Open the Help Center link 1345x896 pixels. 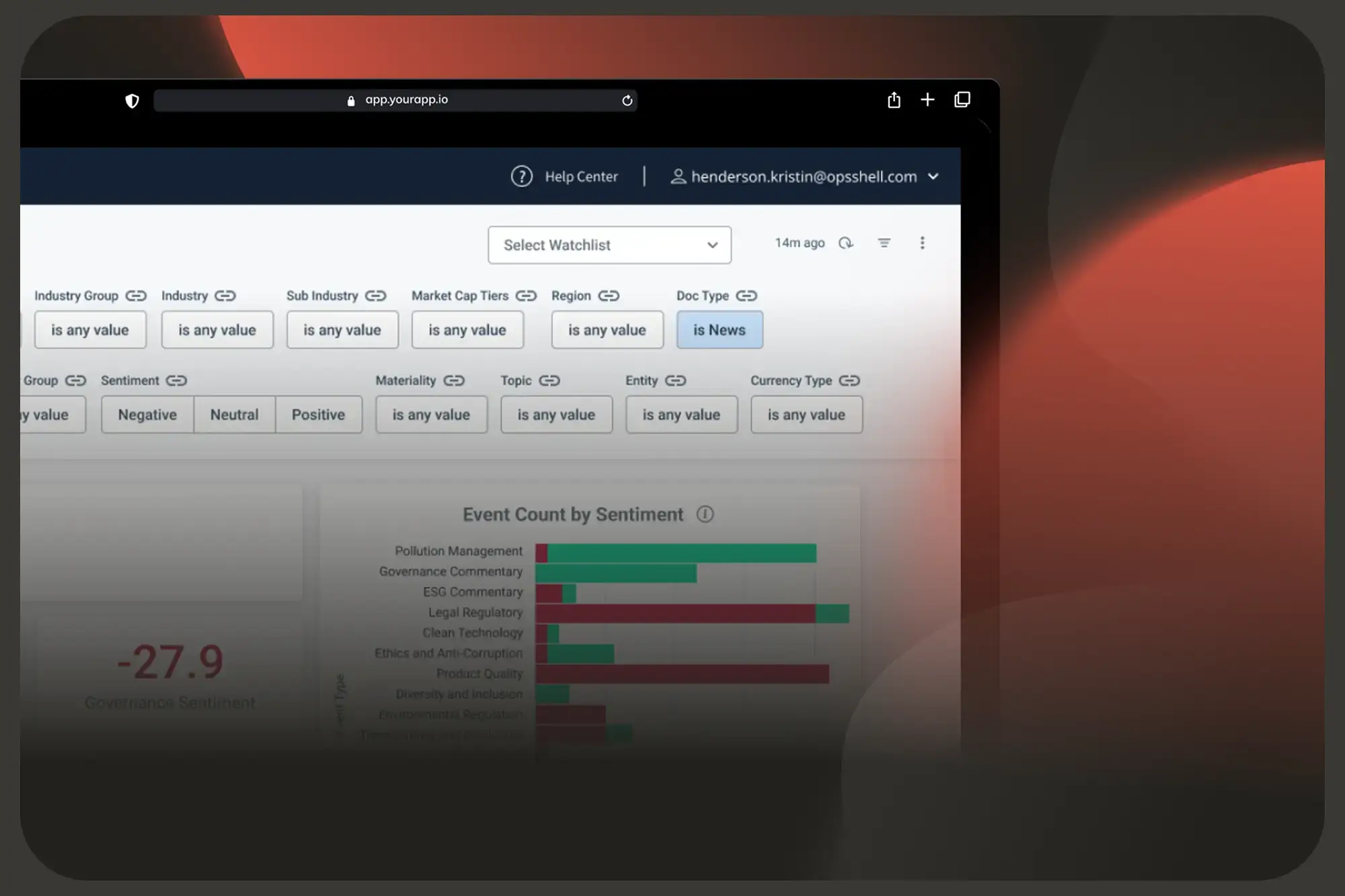[581, 176]
